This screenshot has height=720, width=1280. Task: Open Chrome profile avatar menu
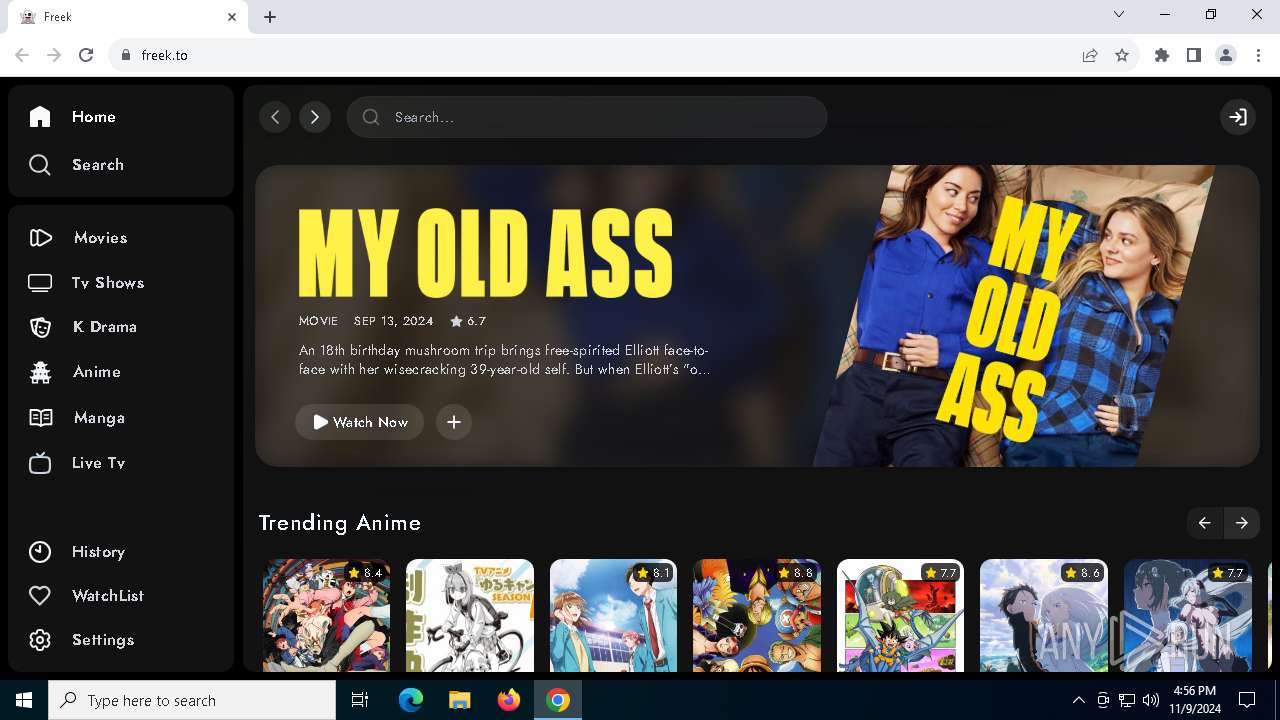click(x=1226, y=55)
